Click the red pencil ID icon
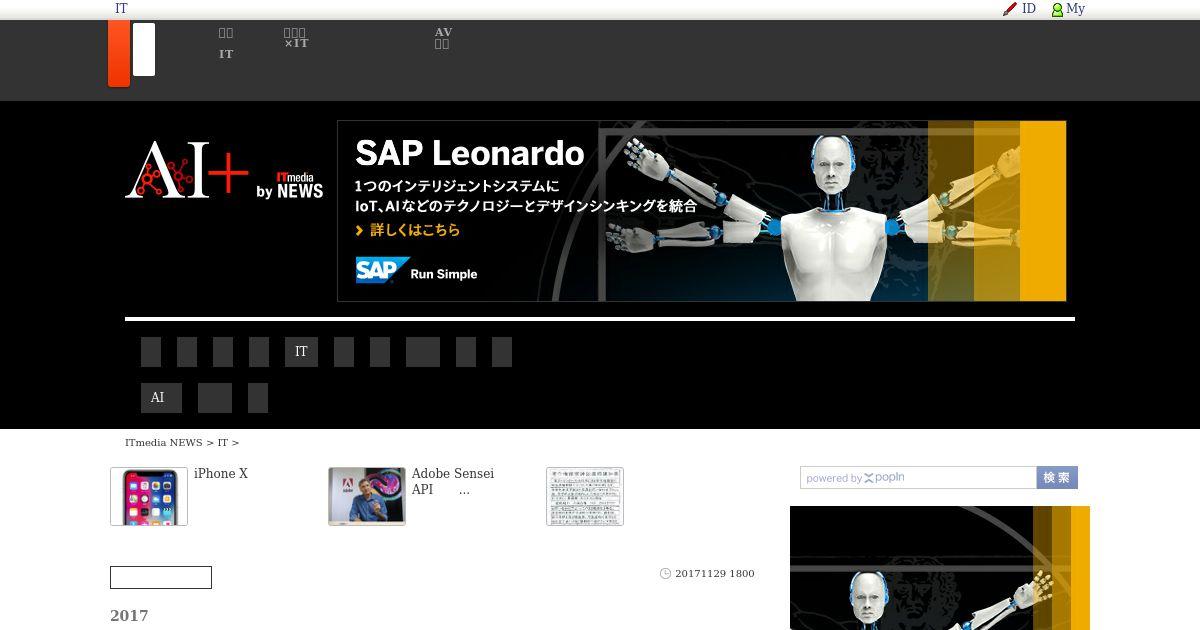 [x=1010, y=9]
